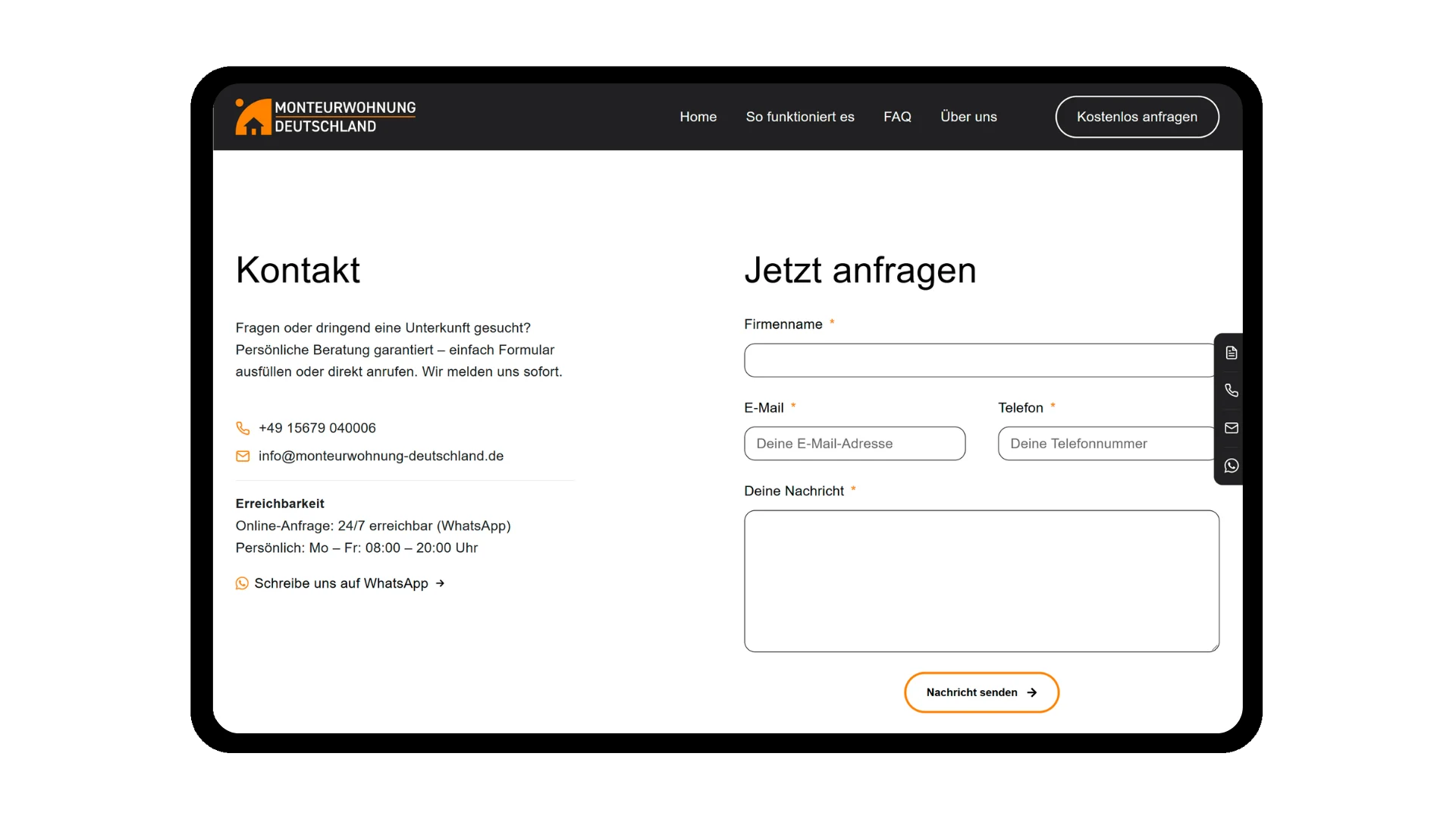Image resolution: width=1456 pixels, height=819 pixels.
Task: Click the Kontakt heading
Action: pos(298,270)
